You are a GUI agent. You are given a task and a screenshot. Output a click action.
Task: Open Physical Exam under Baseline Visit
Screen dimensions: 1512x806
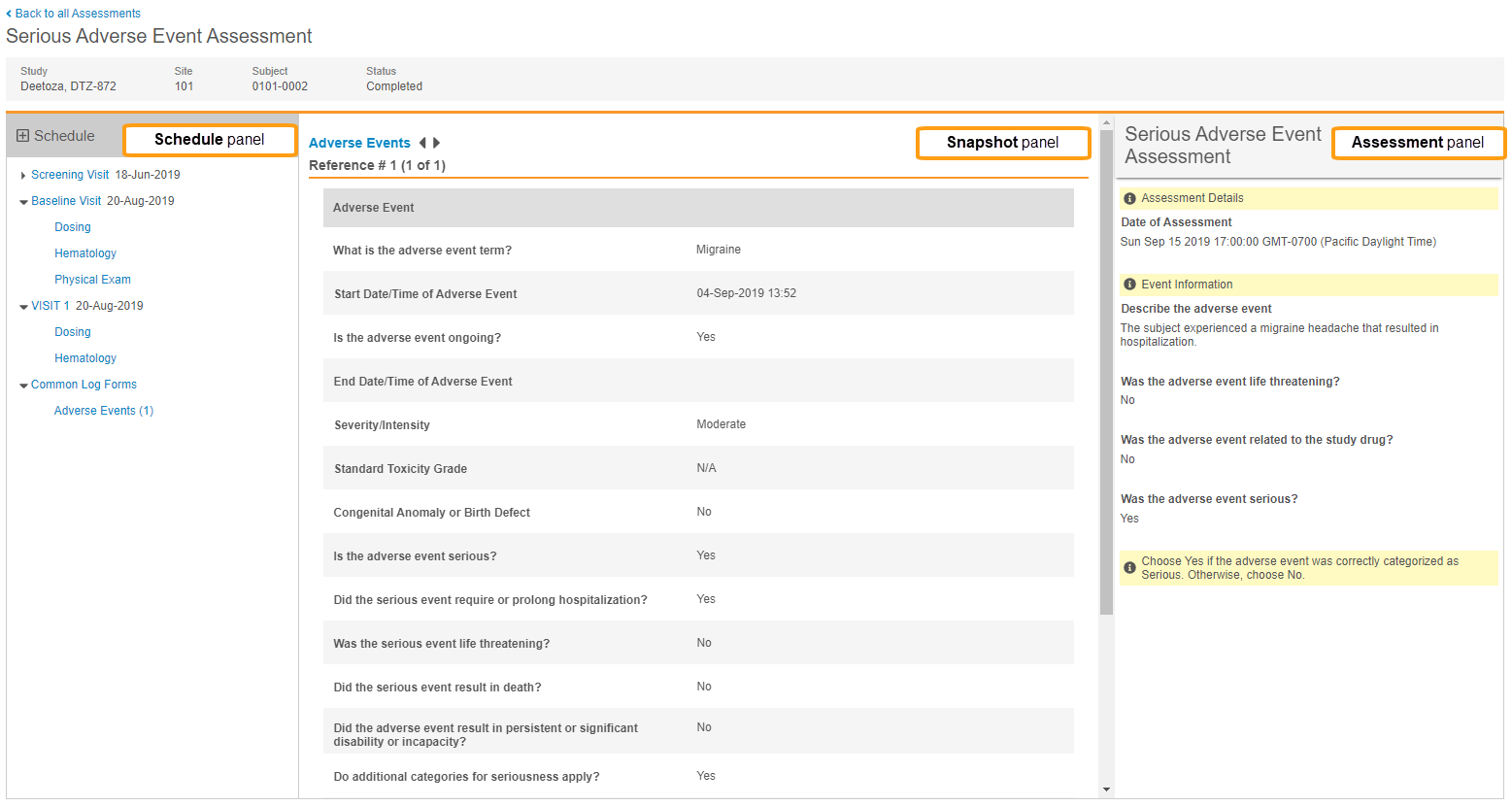92,280
